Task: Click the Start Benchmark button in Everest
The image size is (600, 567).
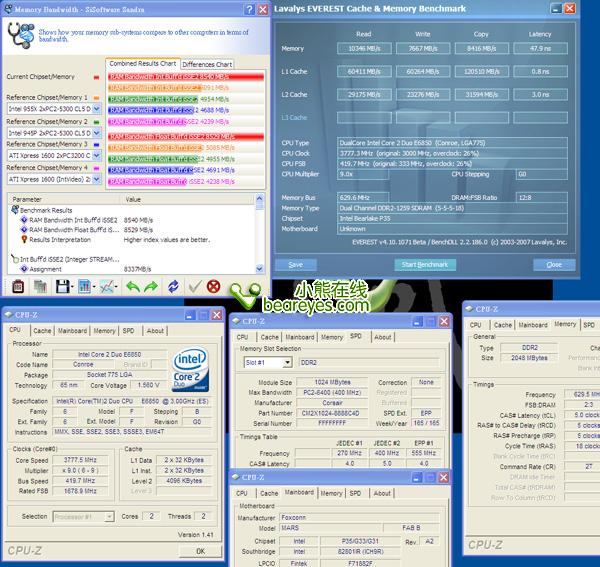Action: point(424,264)
